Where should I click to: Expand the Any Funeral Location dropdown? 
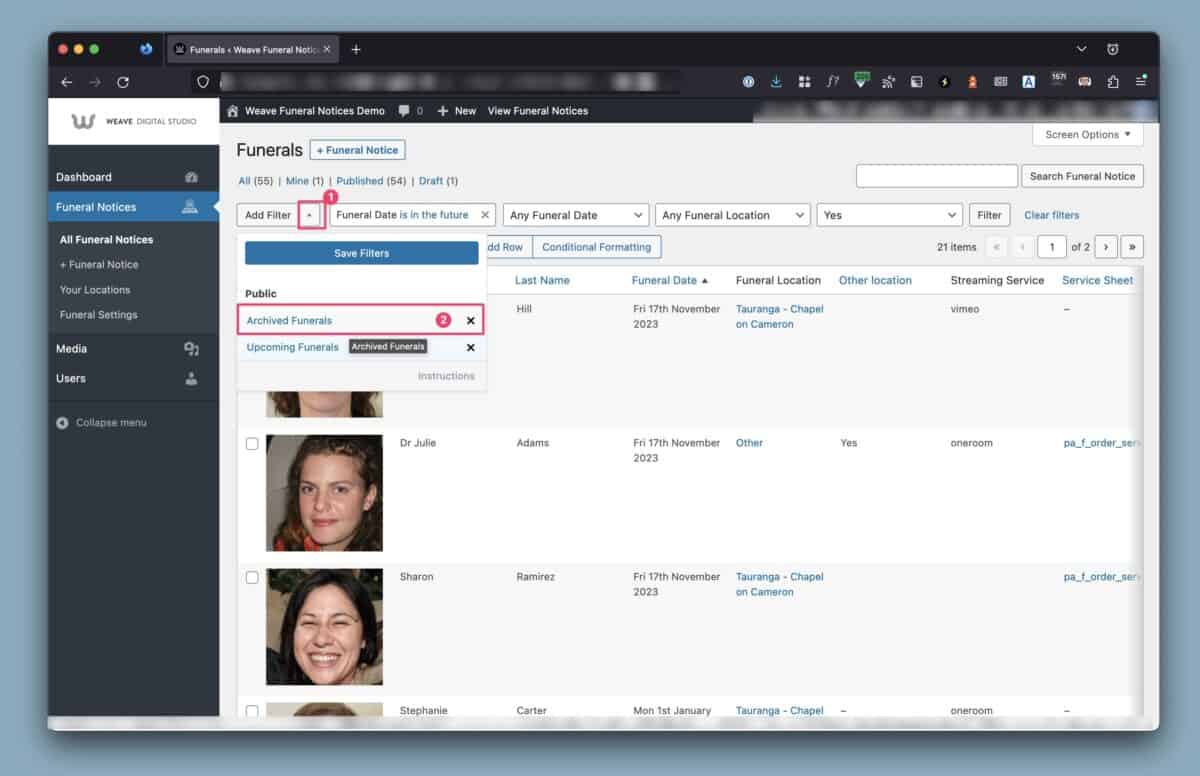coord(732,215)
